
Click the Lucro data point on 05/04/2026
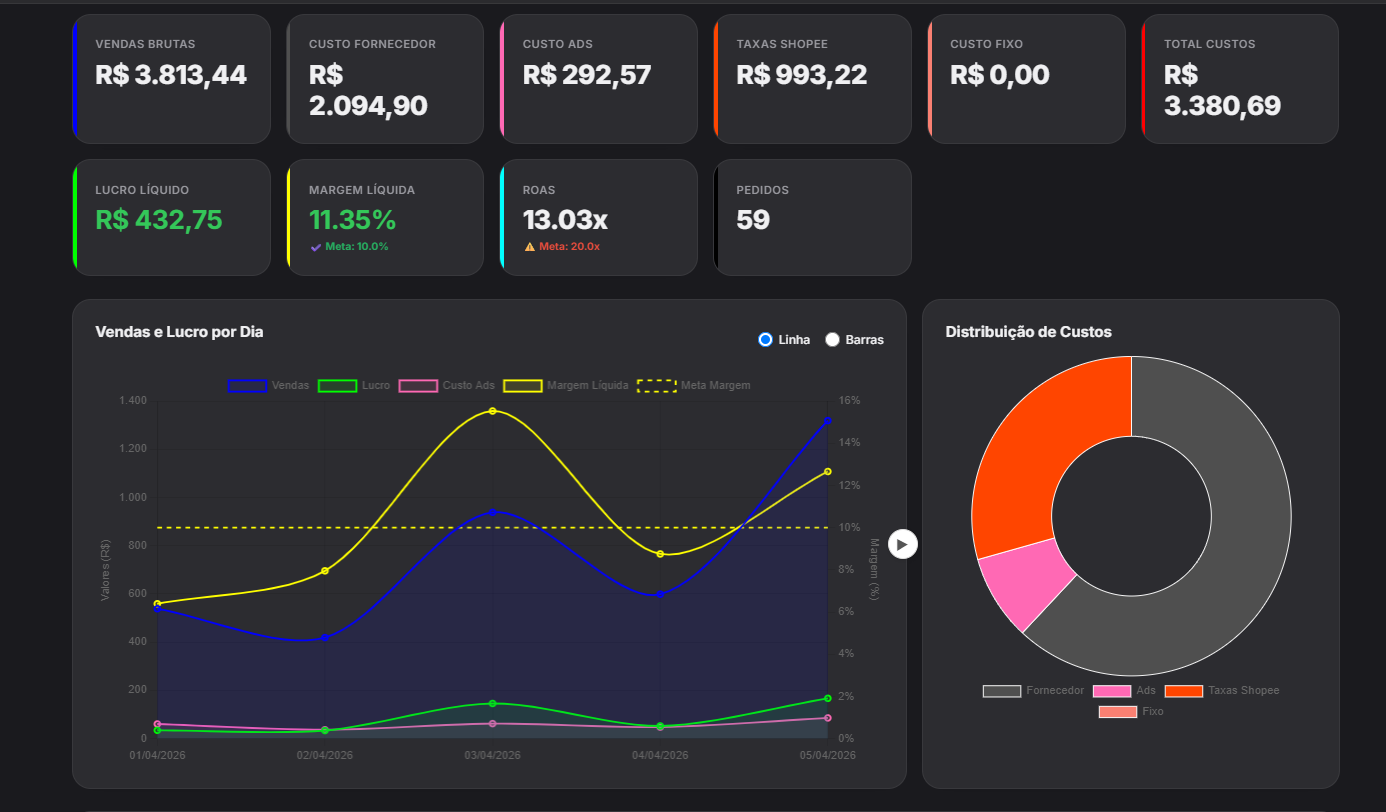(x=828, y=698)
